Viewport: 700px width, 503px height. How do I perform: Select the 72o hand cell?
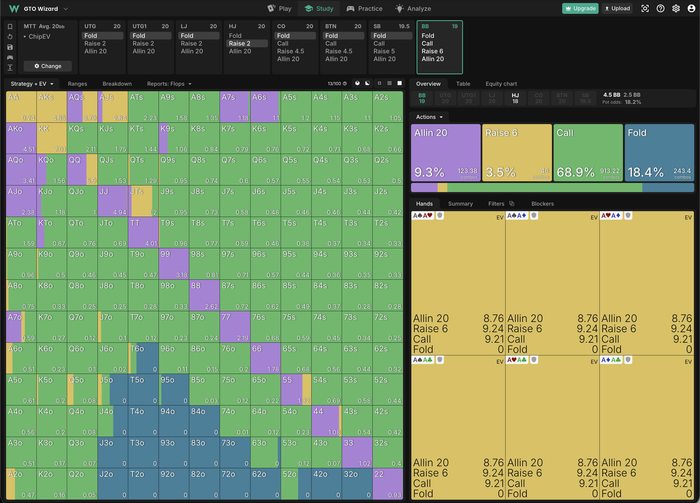235,484
